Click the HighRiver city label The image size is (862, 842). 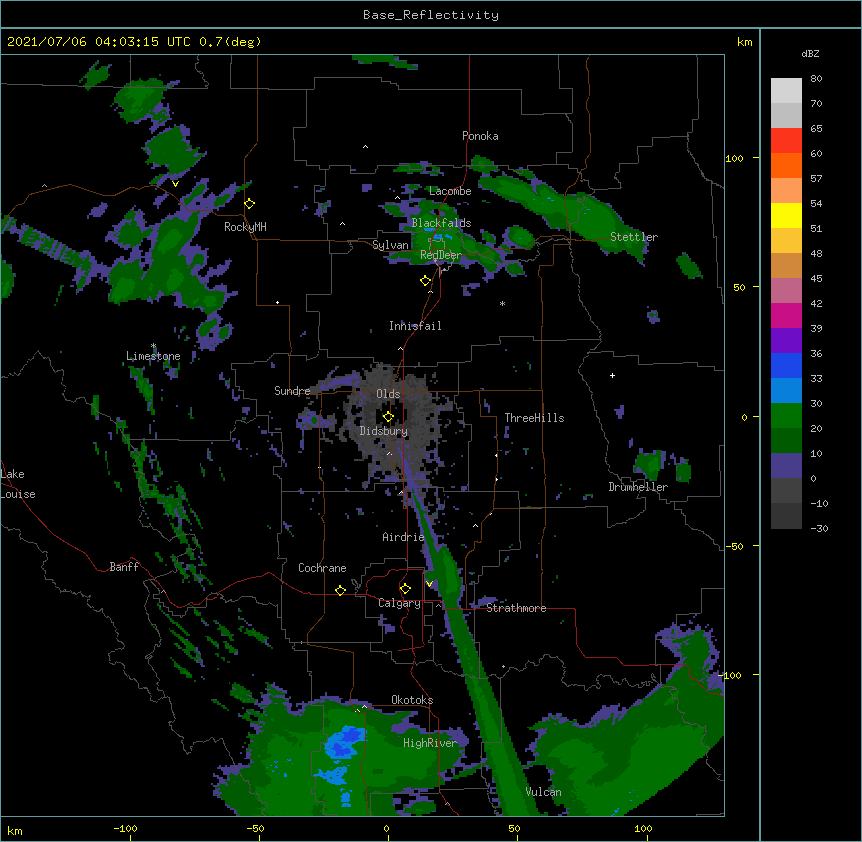430,743
